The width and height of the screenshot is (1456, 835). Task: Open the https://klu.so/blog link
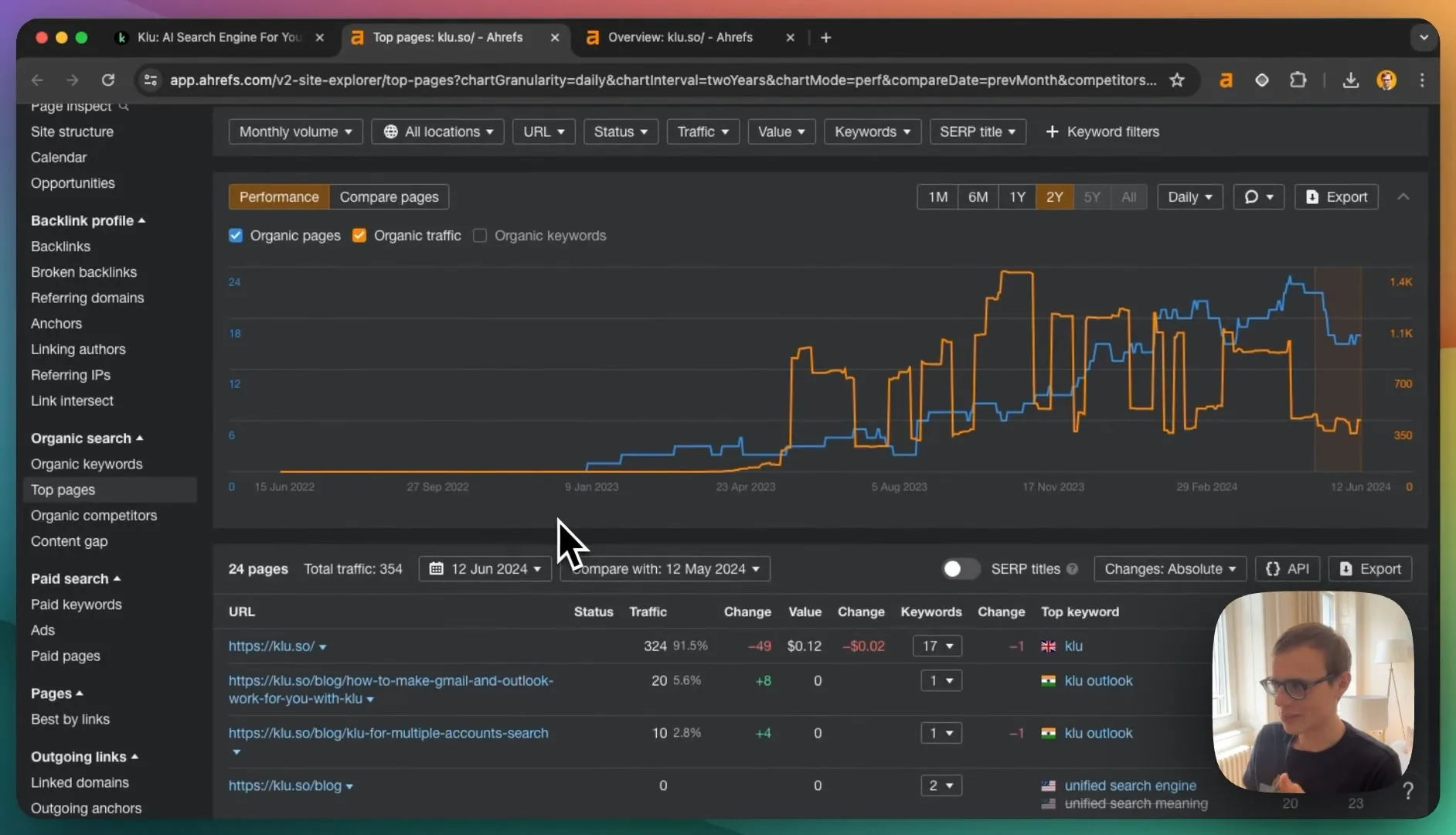click(x=284, y=786)
